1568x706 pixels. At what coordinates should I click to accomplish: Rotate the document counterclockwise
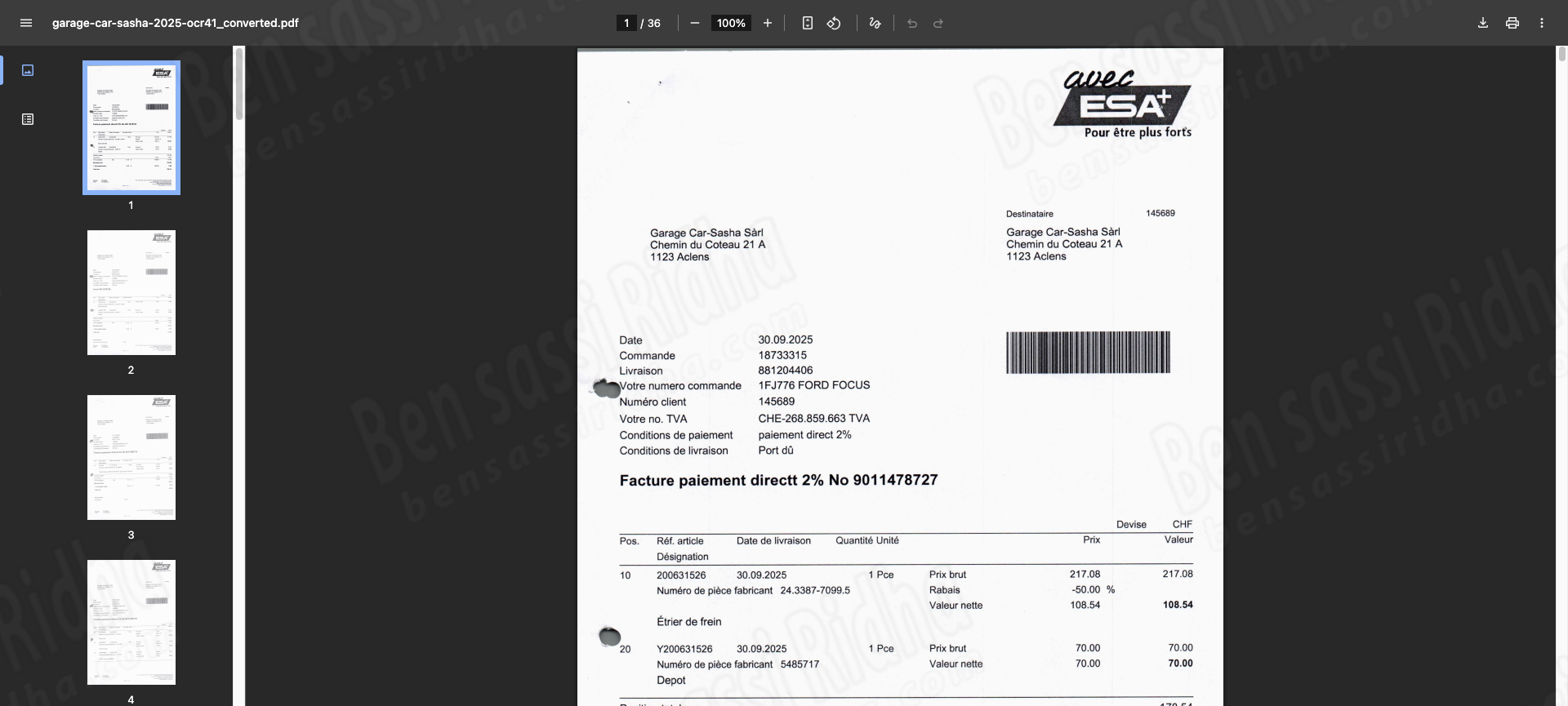tap(834, 23)
